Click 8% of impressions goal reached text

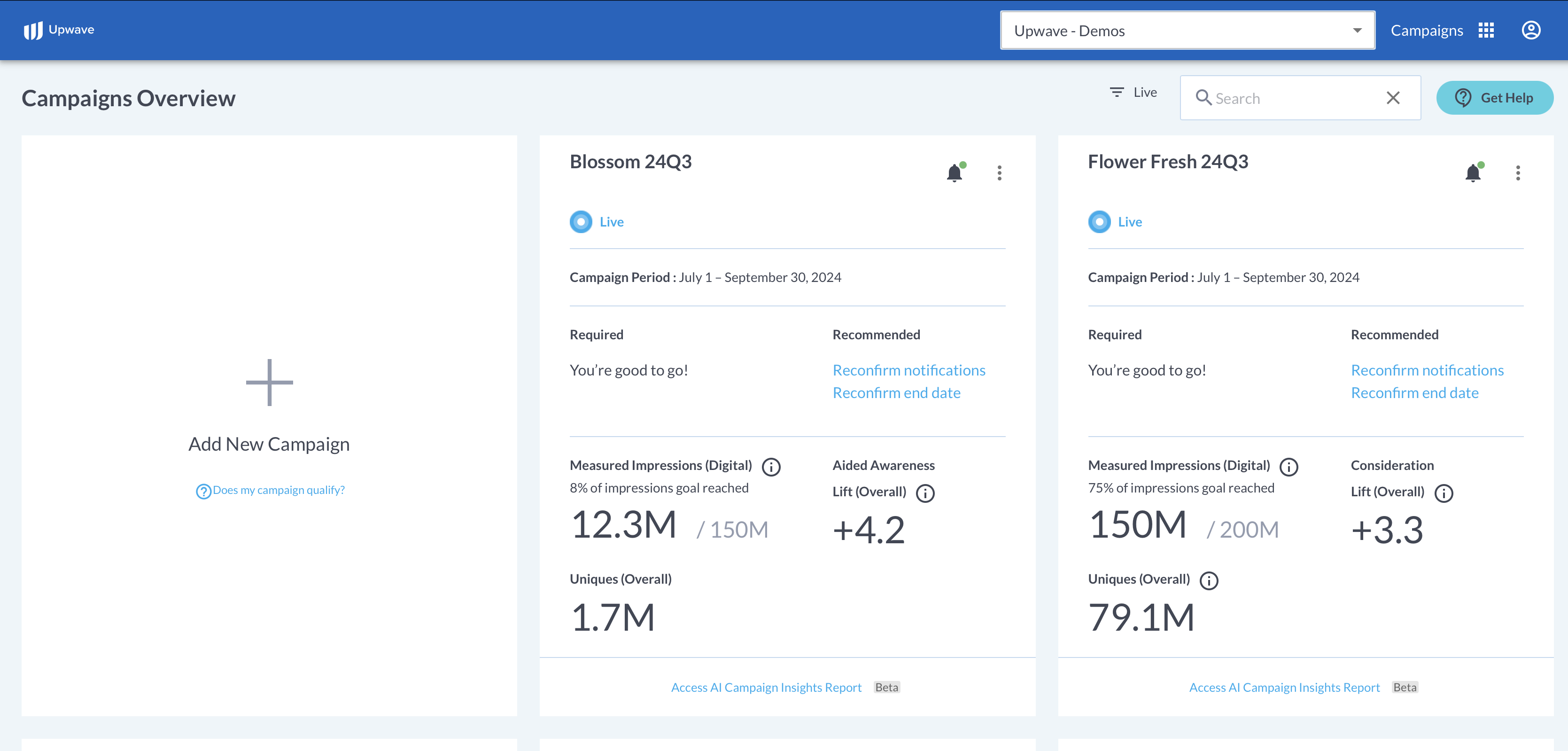coord(659,488)
